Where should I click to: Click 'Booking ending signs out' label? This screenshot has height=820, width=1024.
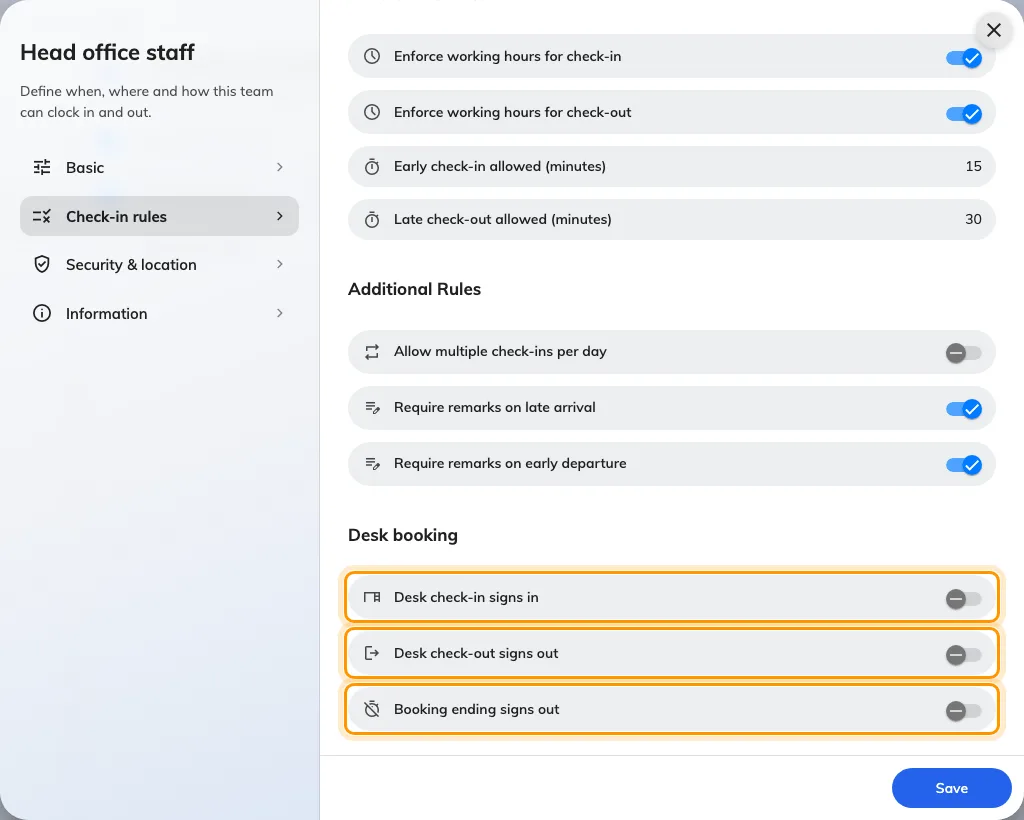coord(477,710)
